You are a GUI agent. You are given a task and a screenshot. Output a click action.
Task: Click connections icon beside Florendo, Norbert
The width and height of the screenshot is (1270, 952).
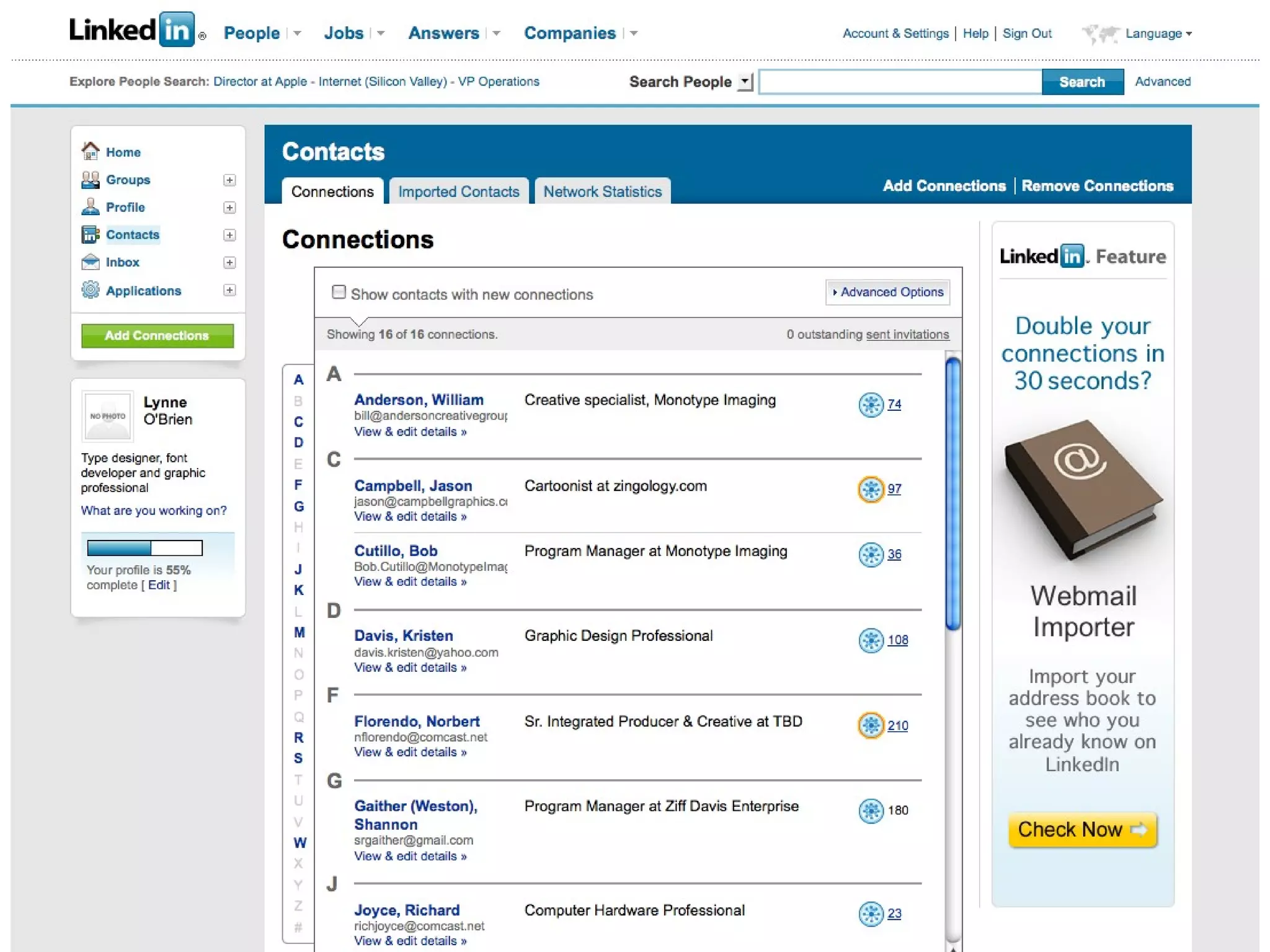871,725
